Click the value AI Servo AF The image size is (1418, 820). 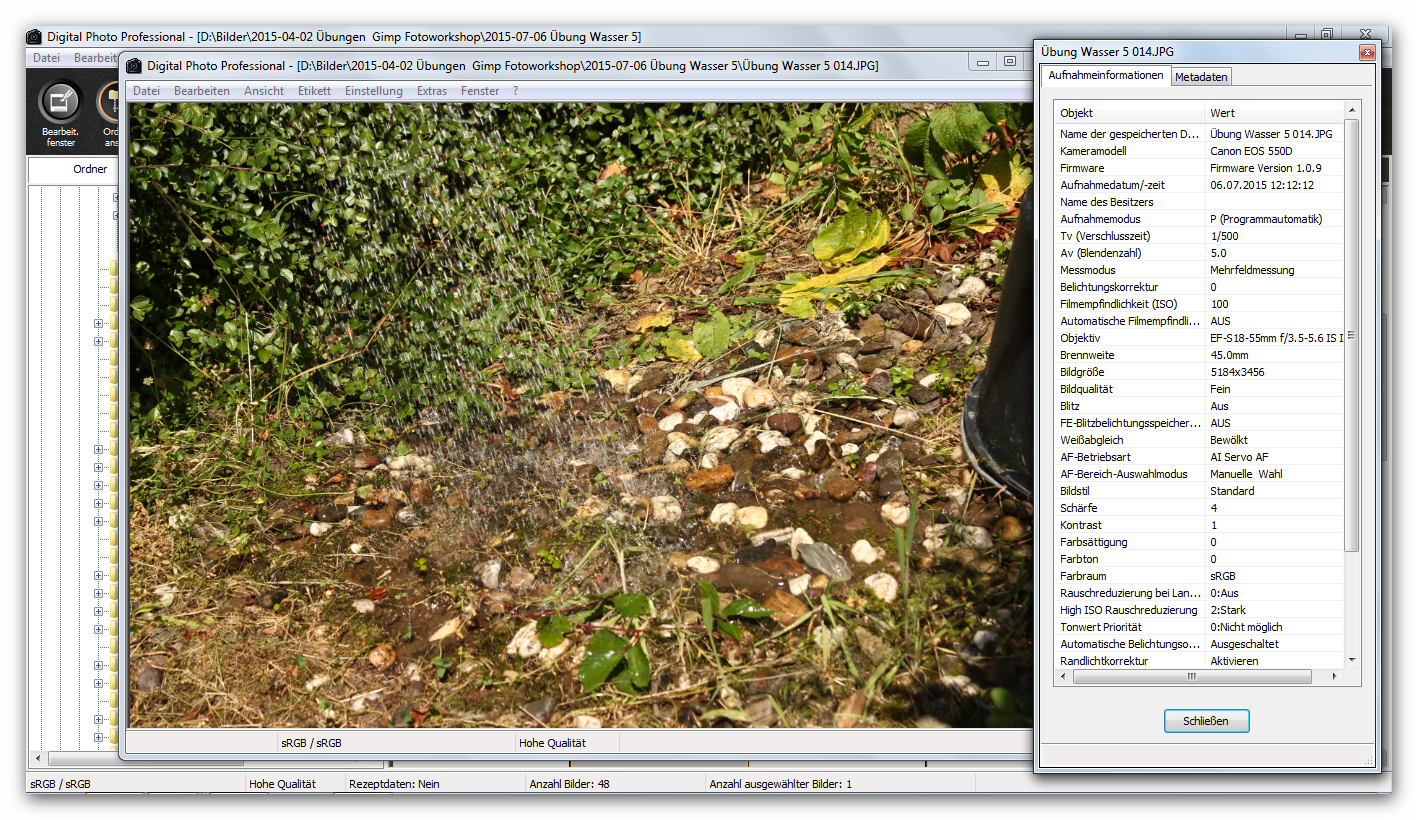tap(1239, 457)
